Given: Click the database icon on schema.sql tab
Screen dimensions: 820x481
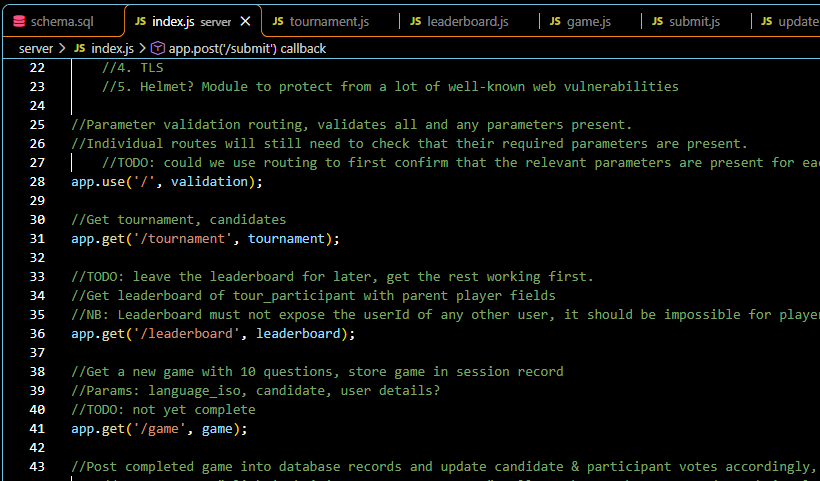Looking at the screenshot, I should click(x=19, y=21).
